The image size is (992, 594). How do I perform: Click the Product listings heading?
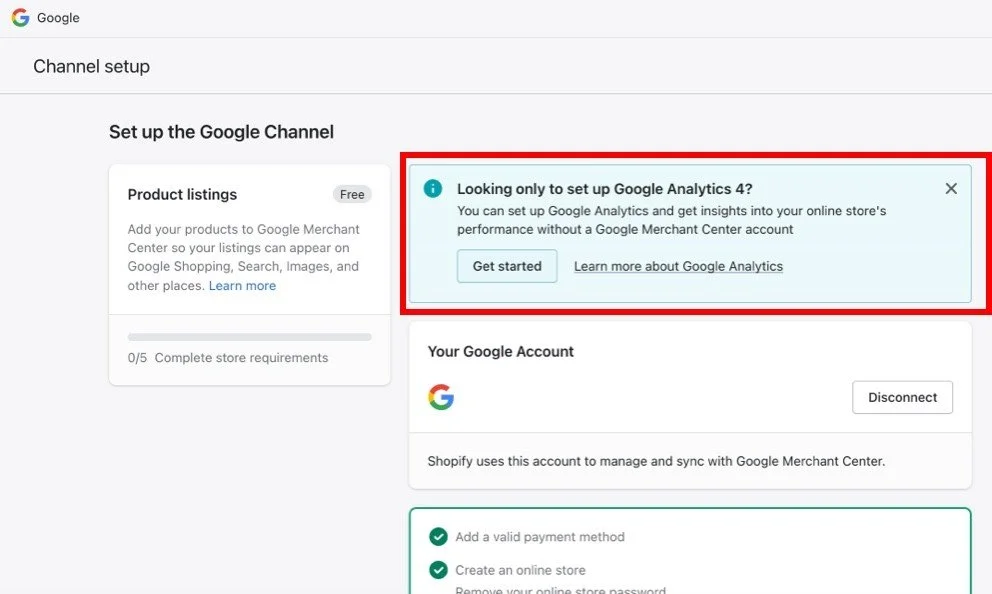[182, 195]
